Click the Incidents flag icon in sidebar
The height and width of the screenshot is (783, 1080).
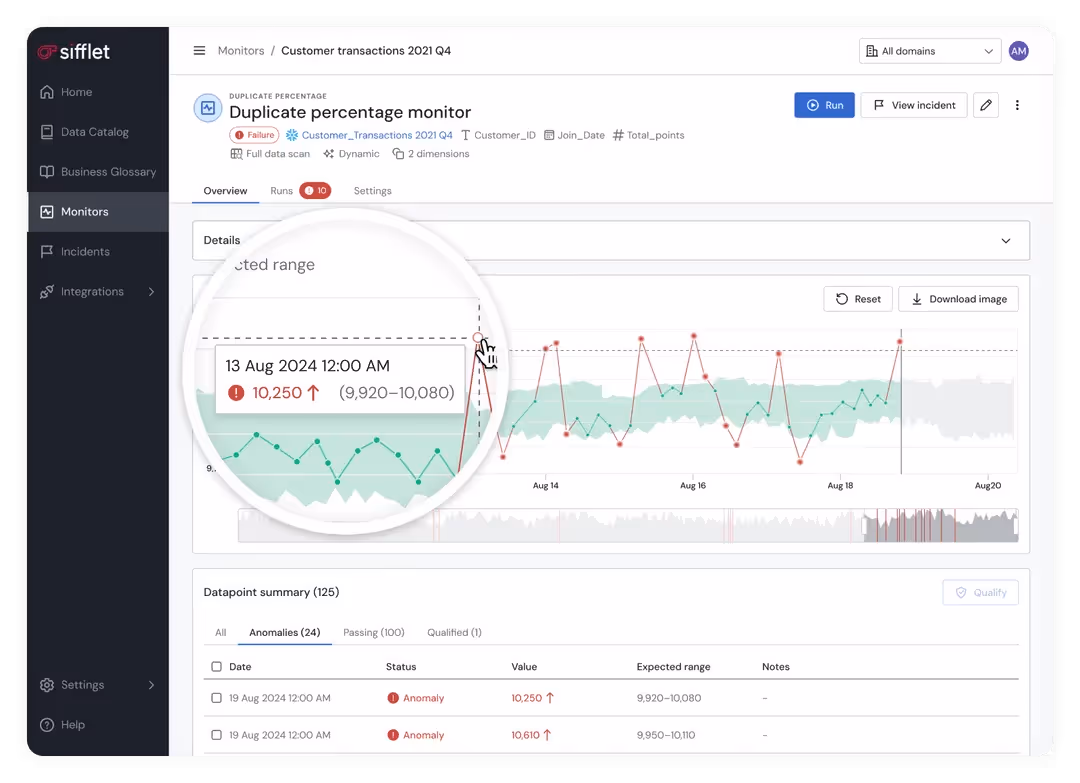[47, 251]
